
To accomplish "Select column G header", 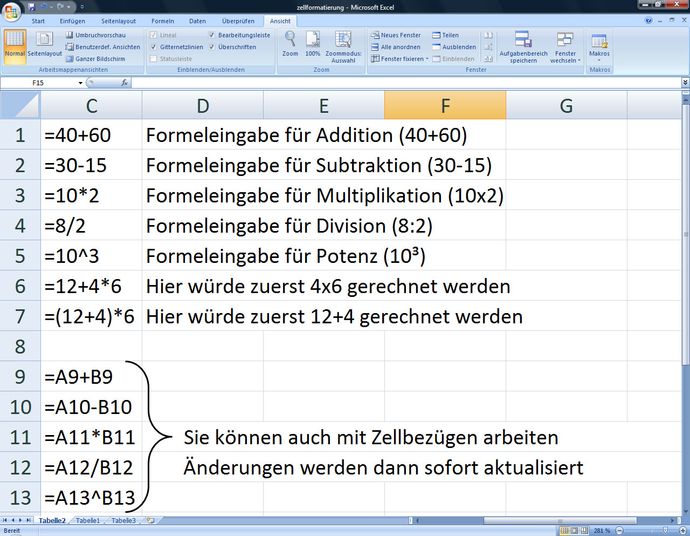I will (x=566, y=106).
